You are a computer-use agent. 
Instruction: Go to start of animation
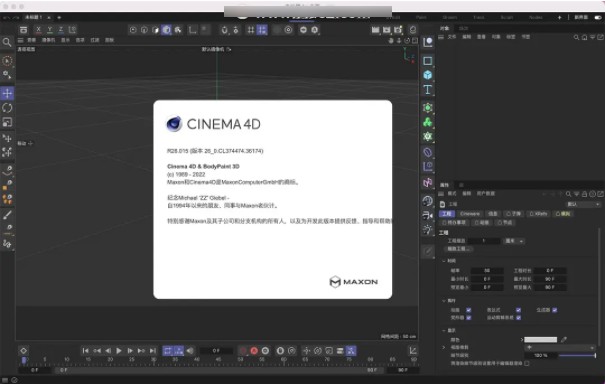click(x=86, y=350)
